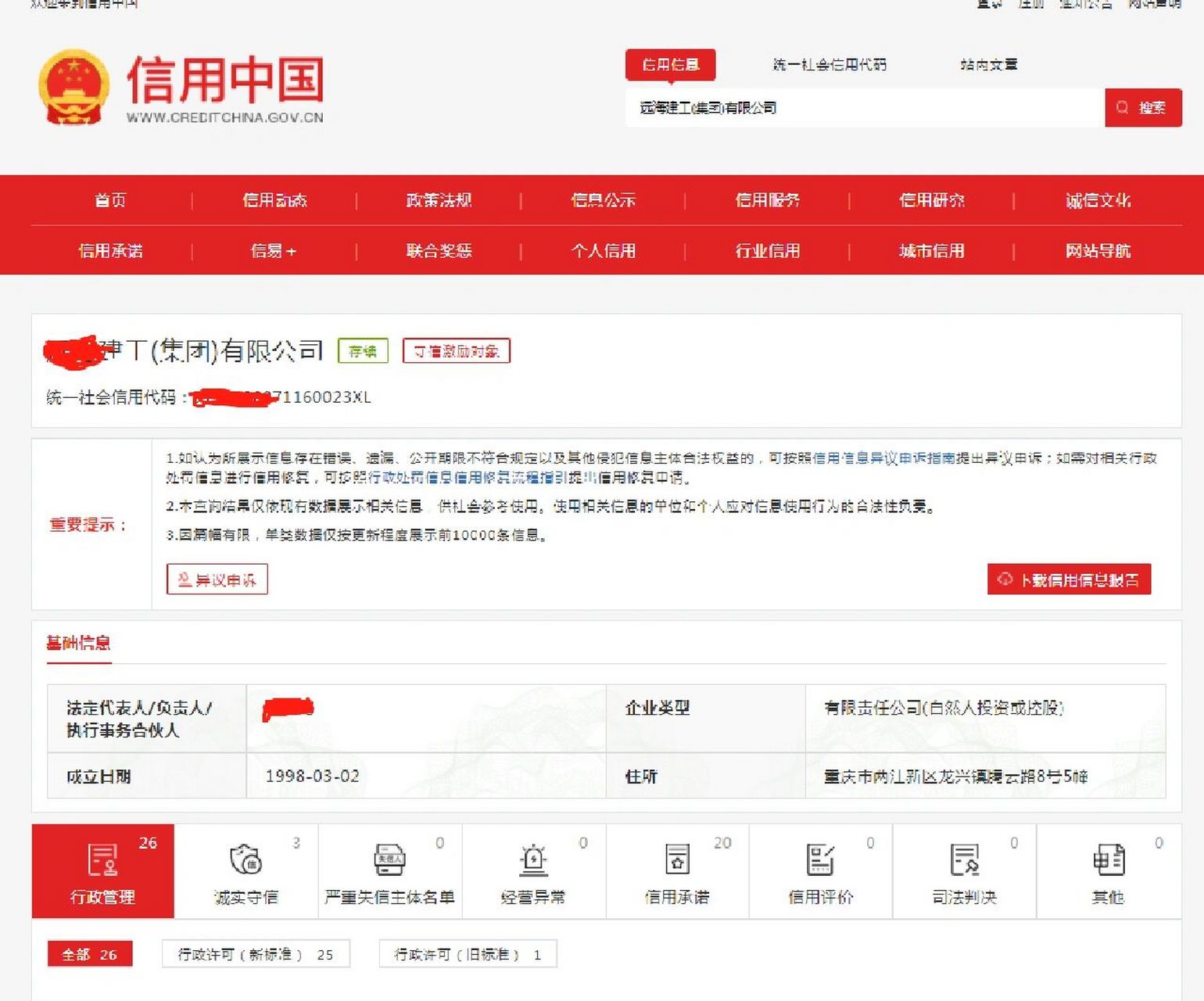Click the person icon in 异议申诉 button

[185, 579]
